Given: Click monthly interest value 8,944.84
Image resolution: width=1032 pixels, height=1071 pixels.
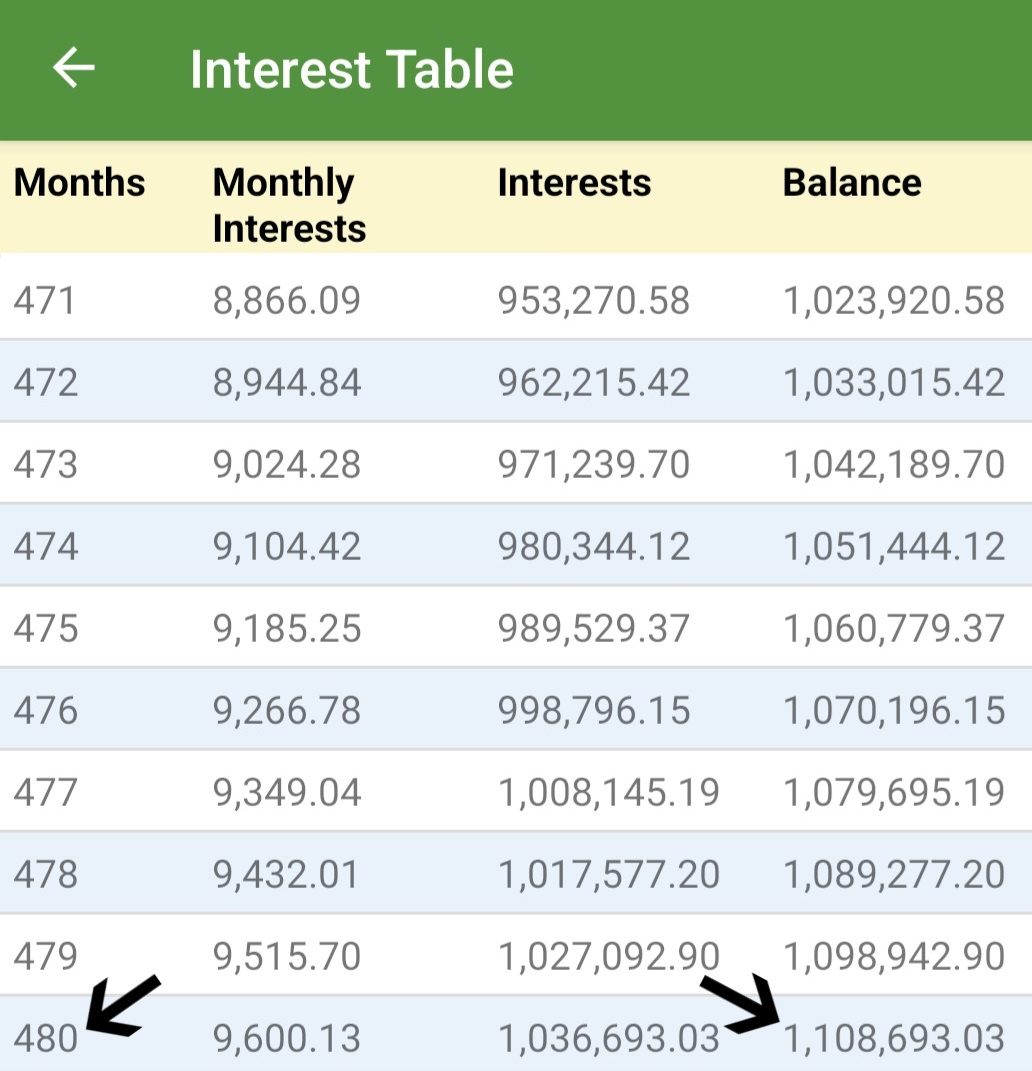Looking at the screenshot, I should coord(287,382).
